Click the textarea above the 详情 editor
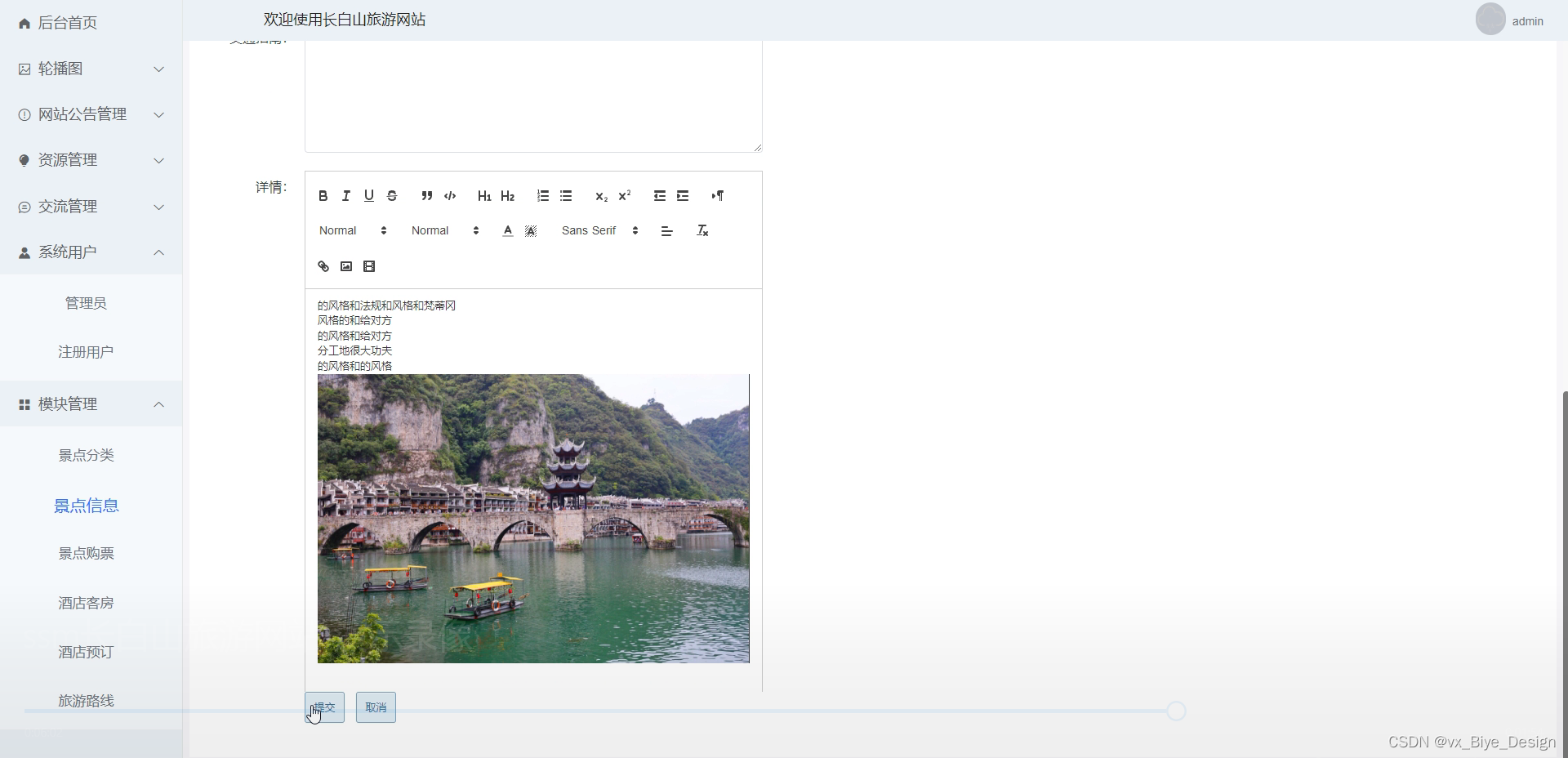 click(x=533, y=96)
